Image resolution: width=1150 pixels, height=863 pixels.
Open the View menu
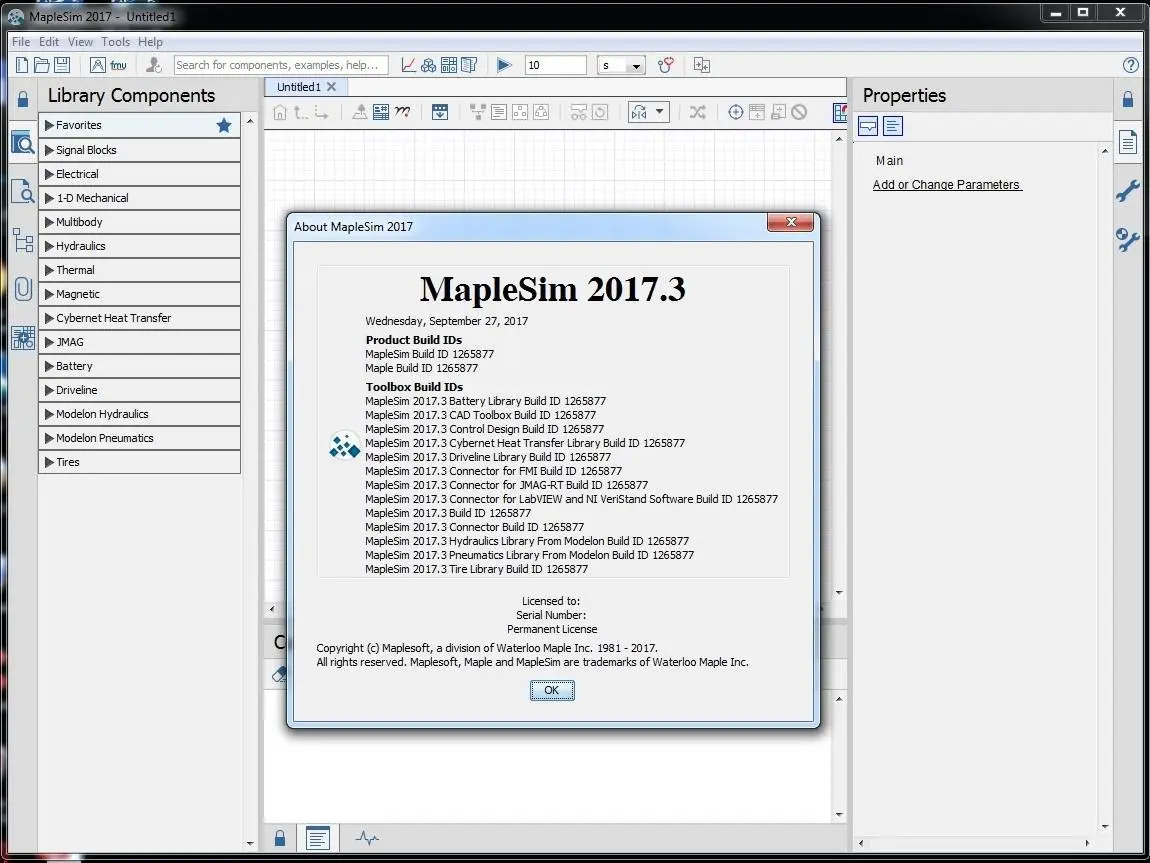click(80, 42)
